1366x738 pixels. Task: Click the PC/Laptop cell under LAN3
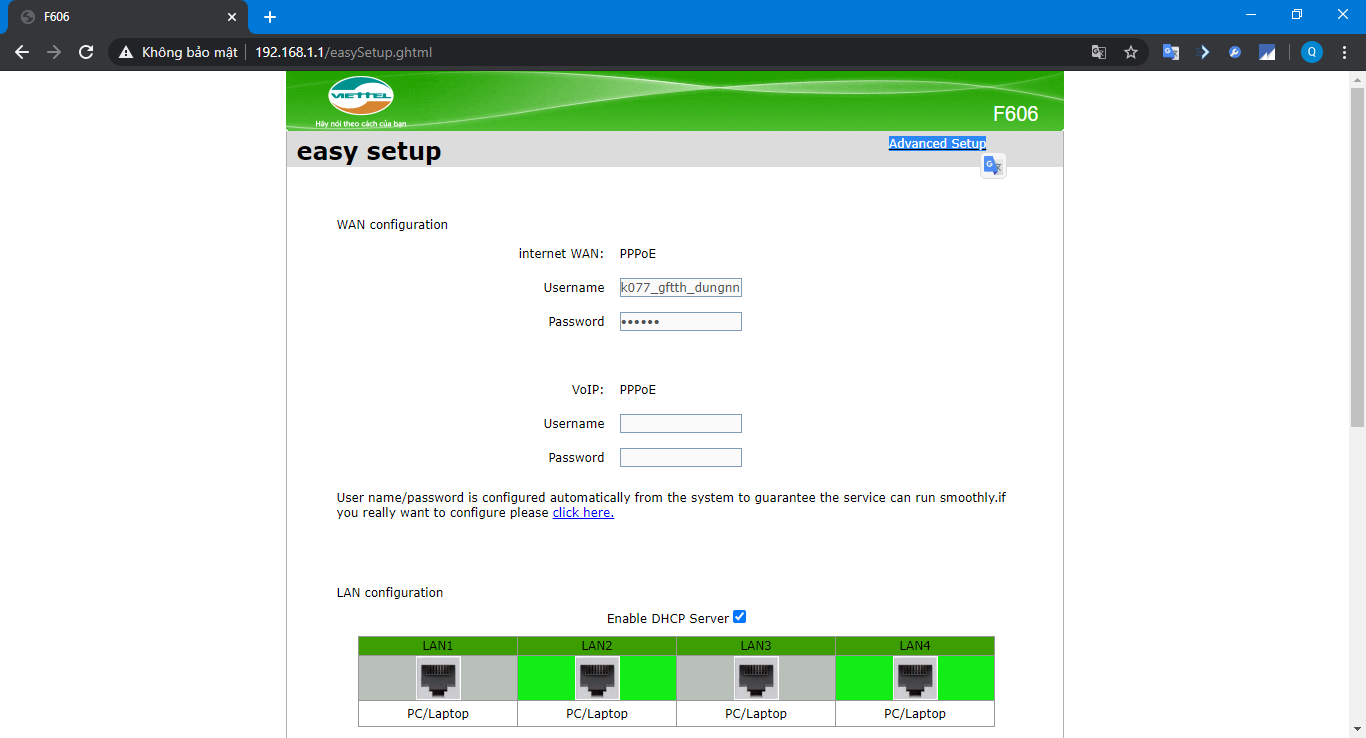[x=756, y=714]
